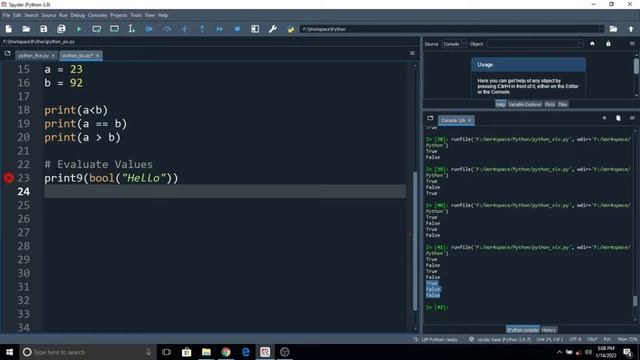The image size is (640, 360).
Task: Click the LSP Python ready status
Action: (436, 340)
